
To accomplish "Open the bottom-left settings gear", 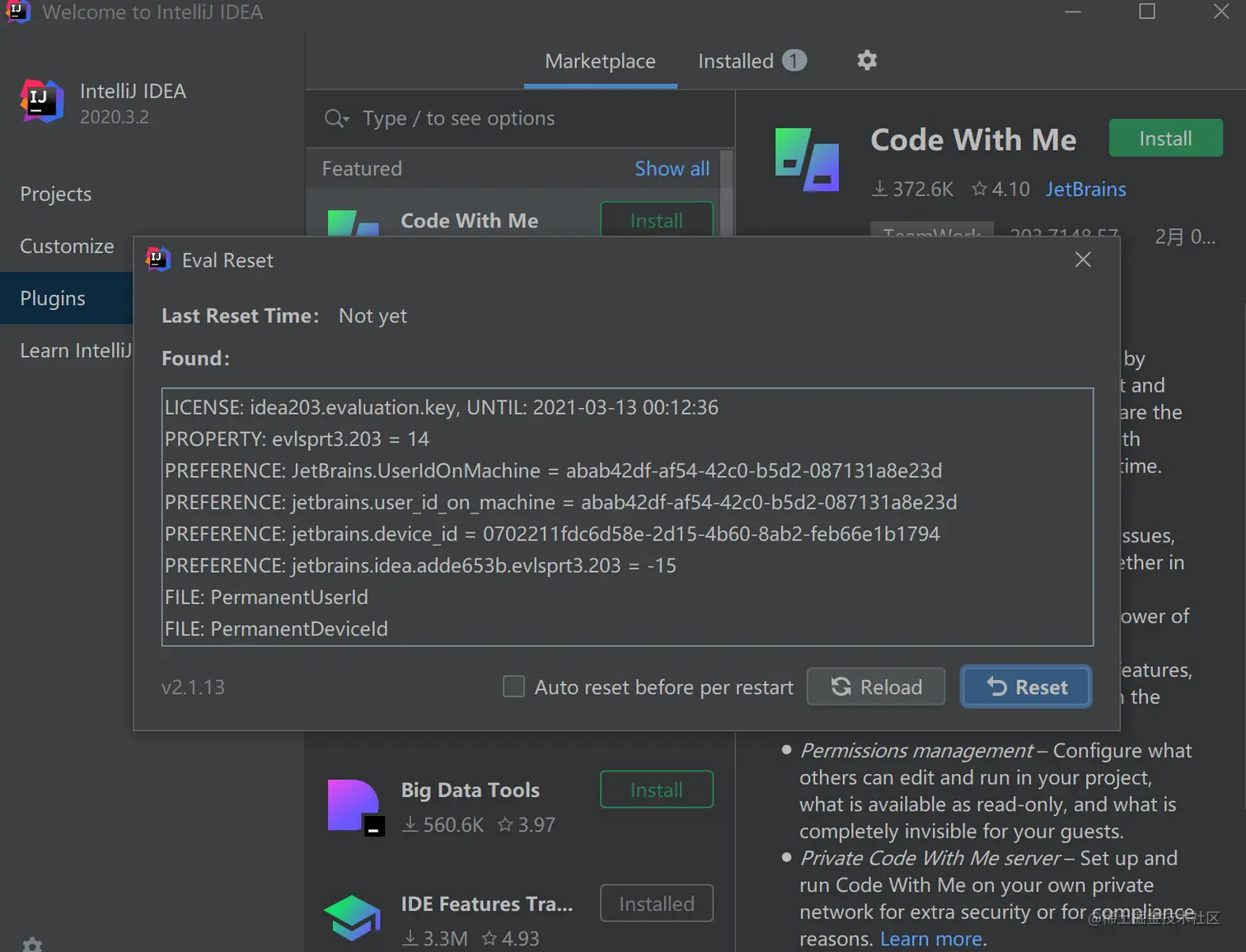I will [x=32, y=945].
